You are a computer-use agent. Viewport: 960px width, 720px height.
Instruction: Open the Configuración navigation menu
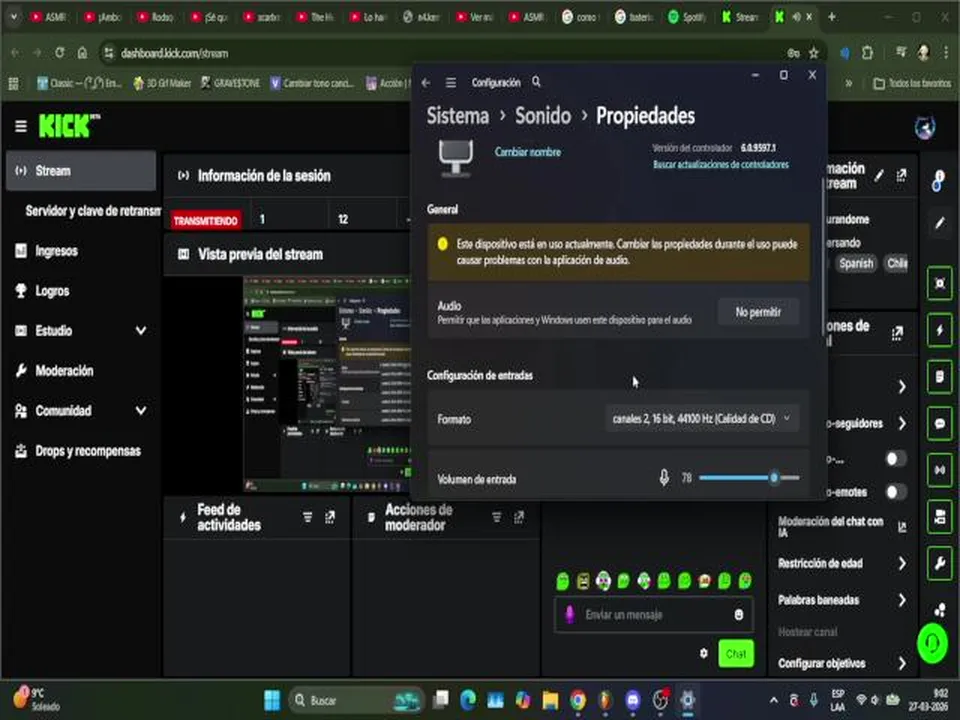click(x=451, y=83)
